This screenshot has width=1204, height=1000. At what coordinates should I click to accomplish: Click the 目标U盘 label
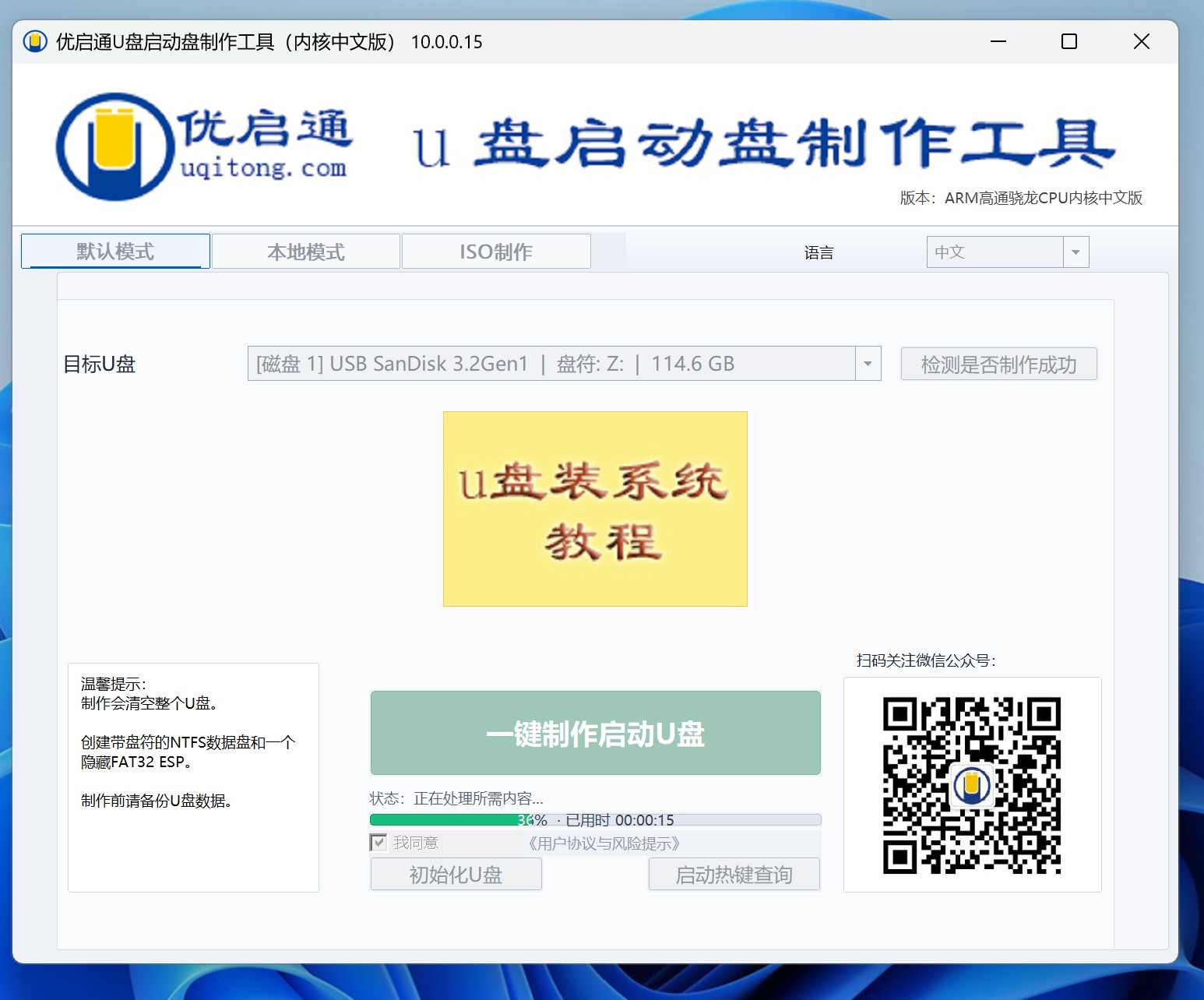100,364
